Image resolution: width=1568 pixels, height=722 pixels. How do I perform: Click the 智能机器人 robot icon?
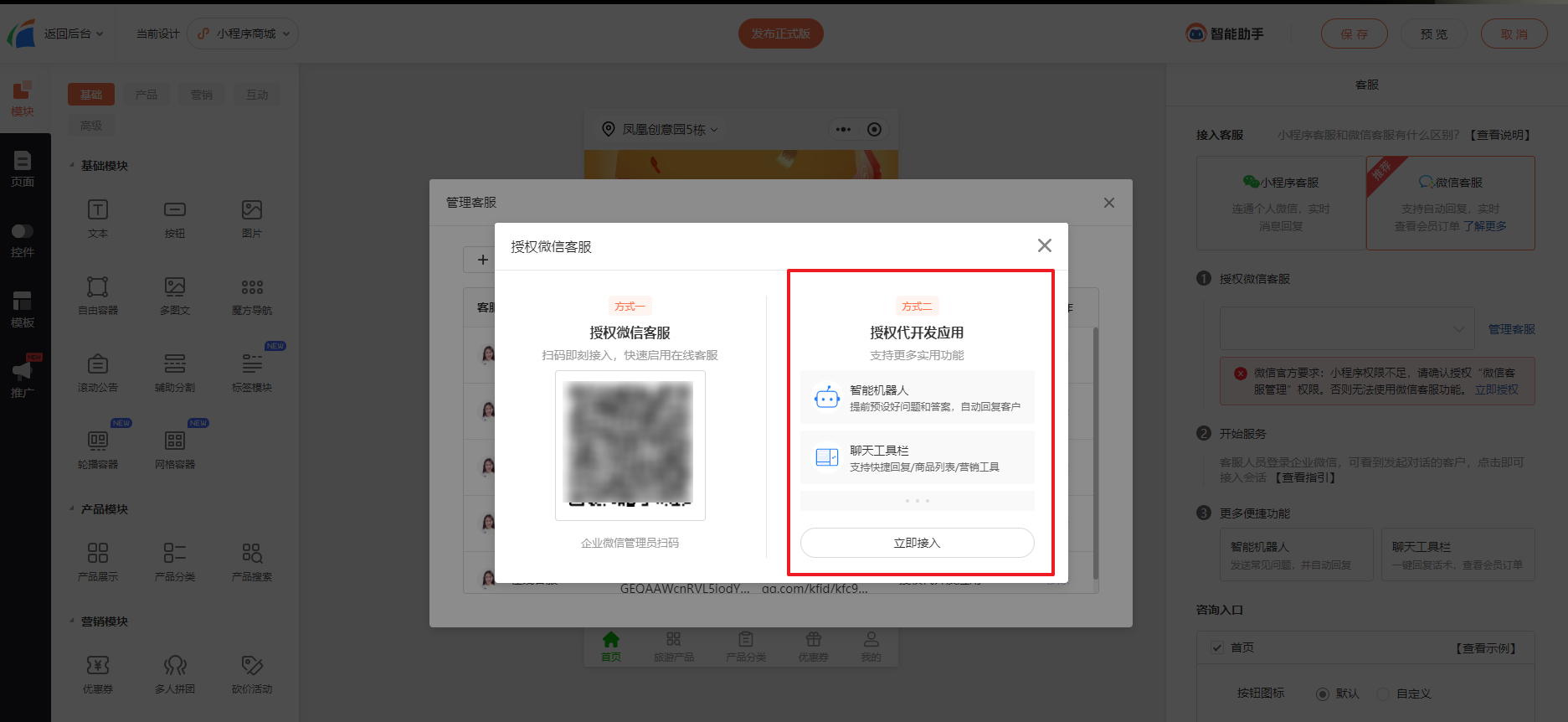[x=827, y=398]
